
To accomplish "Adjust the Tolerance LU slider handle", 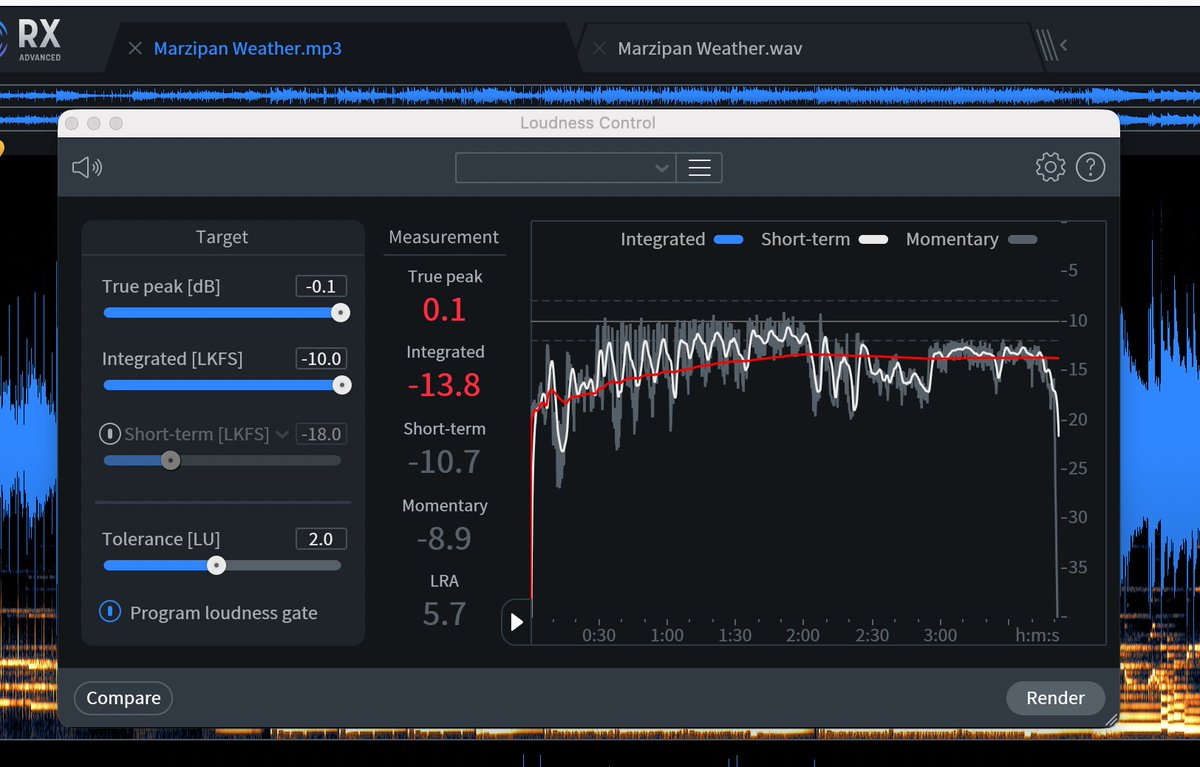I will coord(216,565).
